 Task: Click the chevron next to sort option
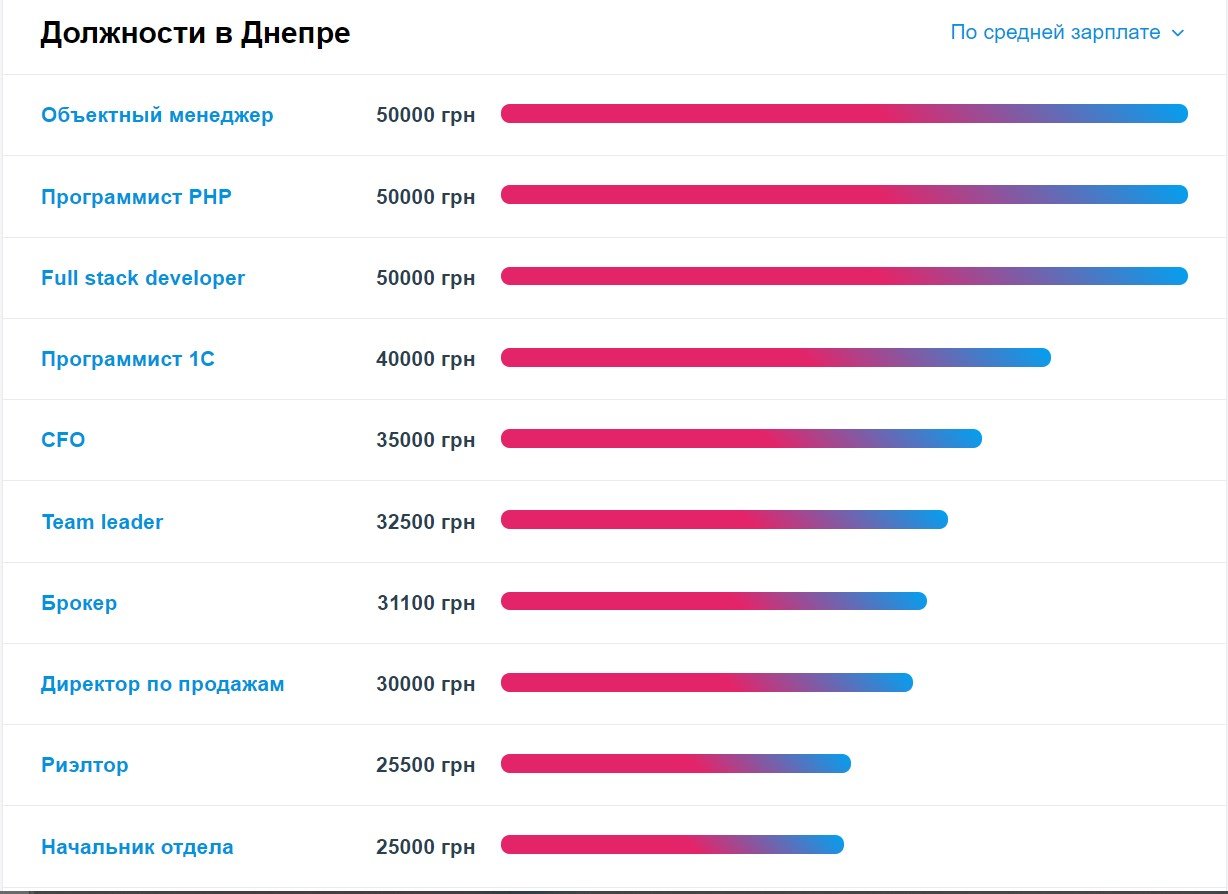coord(1178,33)
